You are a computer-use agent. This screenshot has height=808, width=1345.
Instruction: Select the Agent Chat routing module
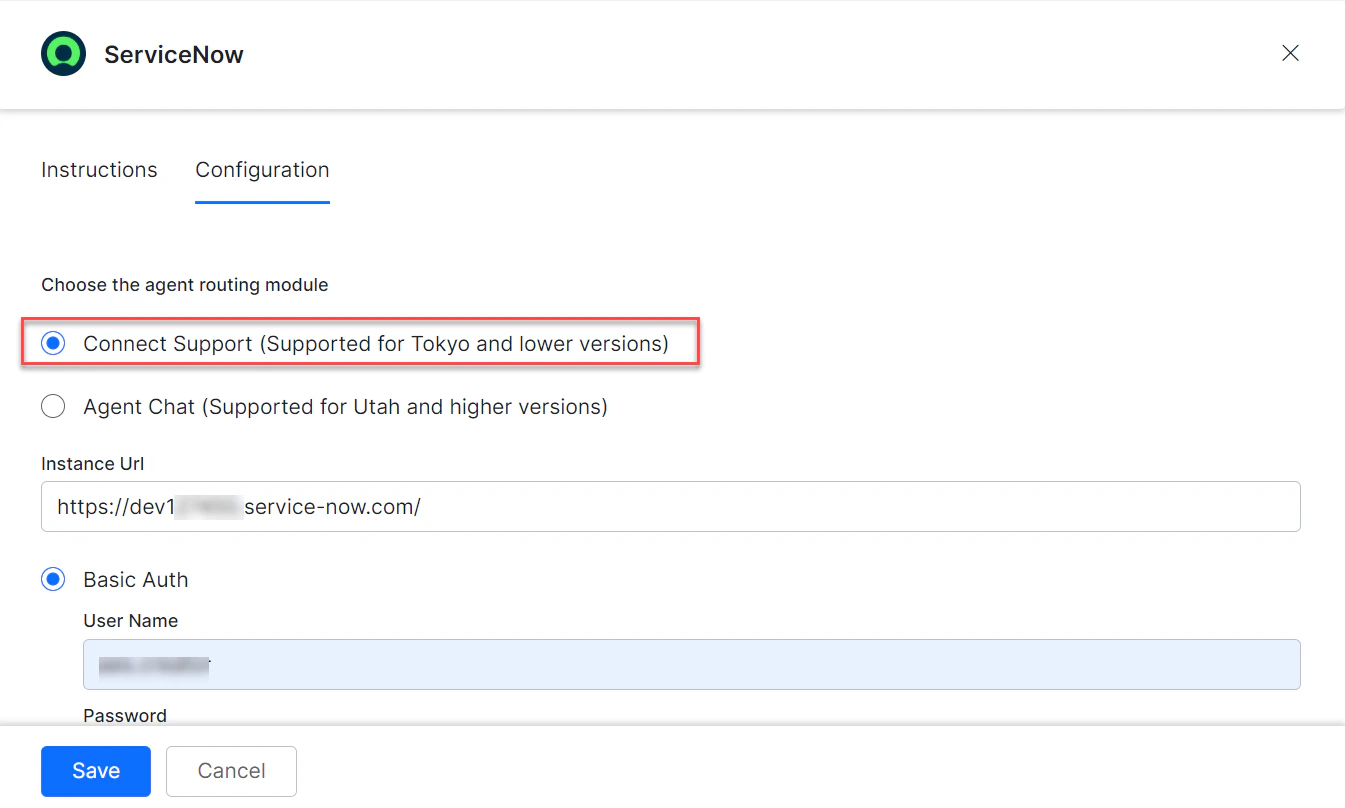tap(53, 406)
